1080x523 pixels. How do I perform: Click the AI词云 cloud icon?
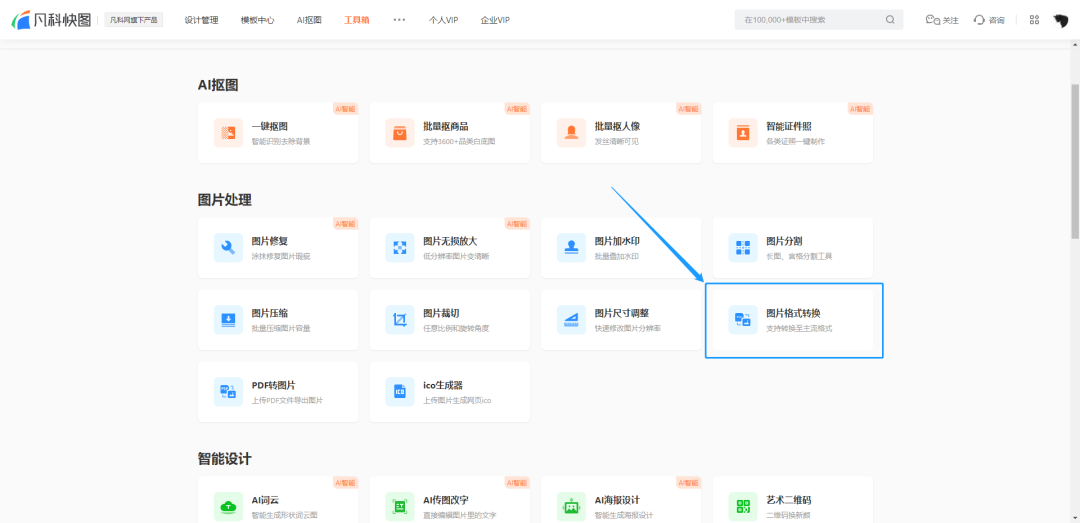click(228, 506)
